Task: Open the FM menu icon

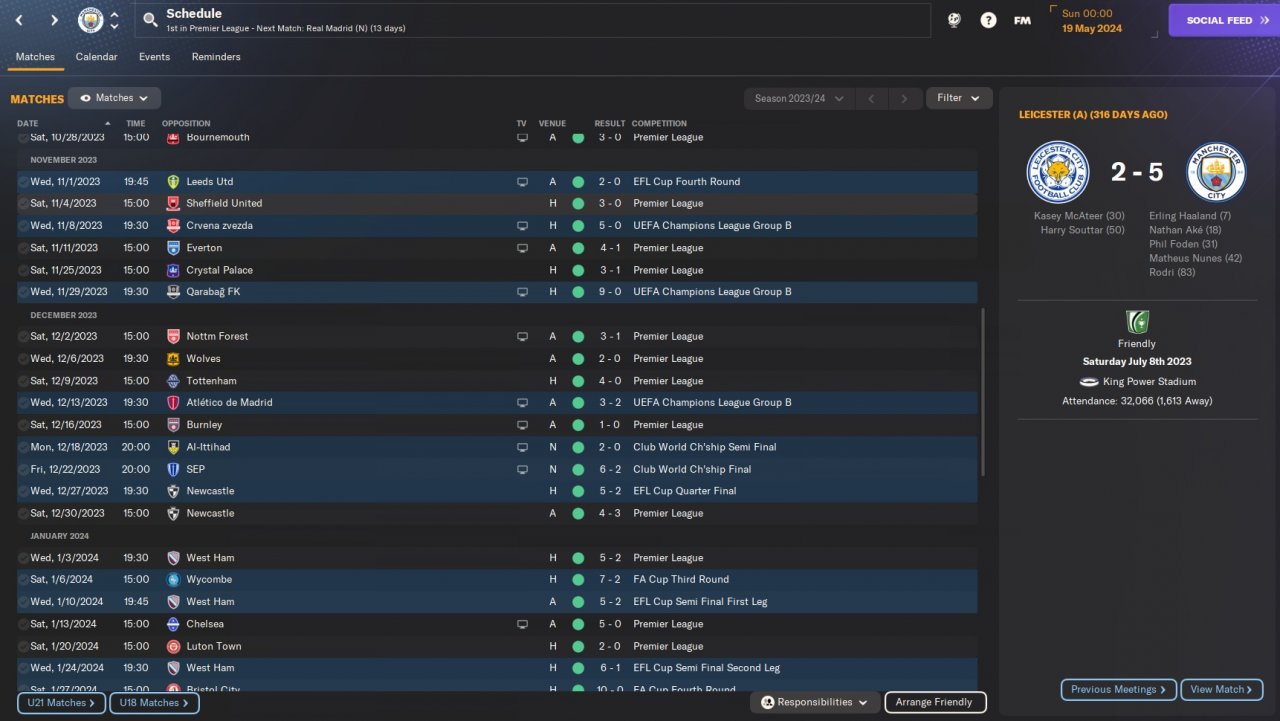Action: click(x=1022, y=20)
